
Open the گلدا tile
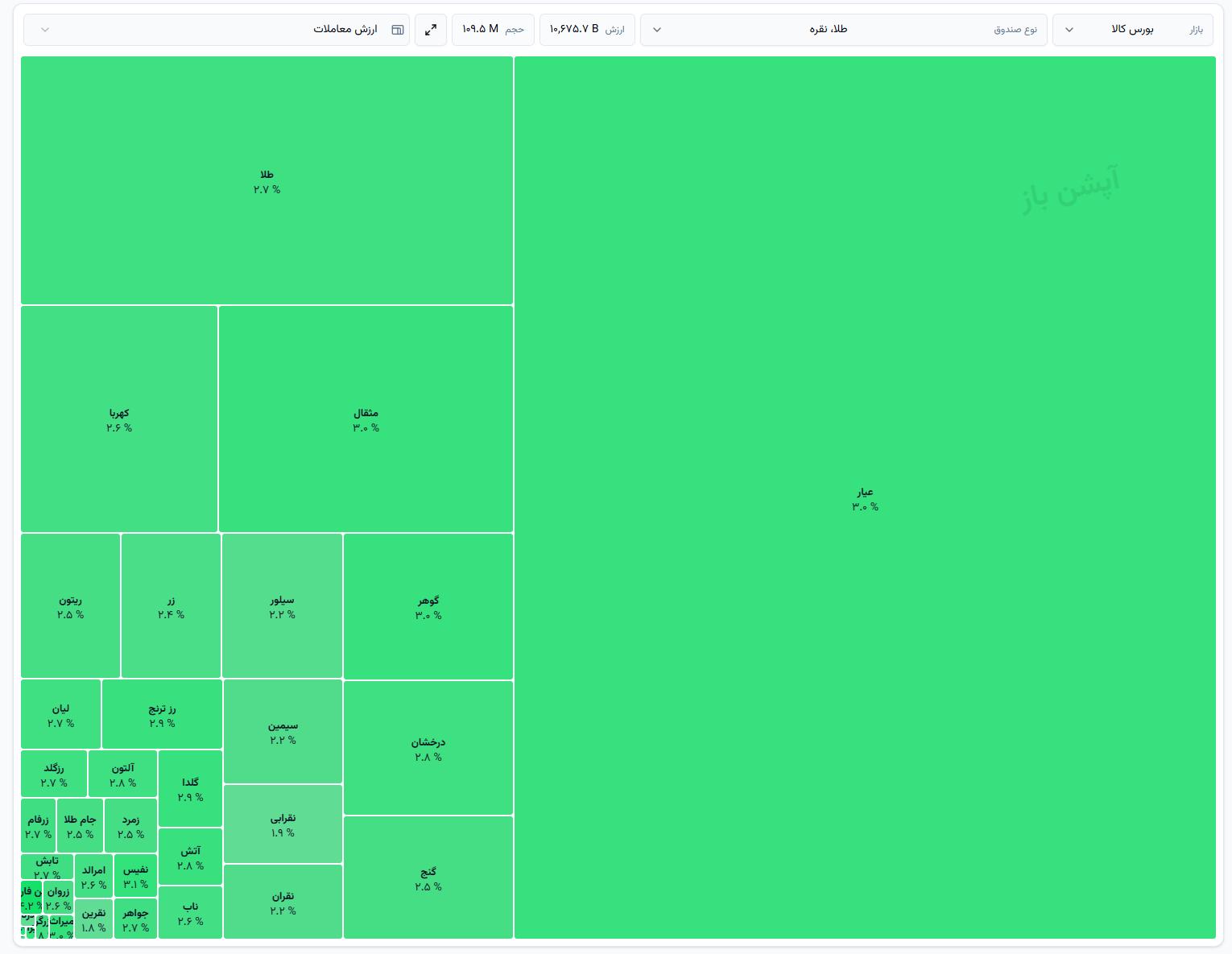pyautogui.click(x=190, y=789)
